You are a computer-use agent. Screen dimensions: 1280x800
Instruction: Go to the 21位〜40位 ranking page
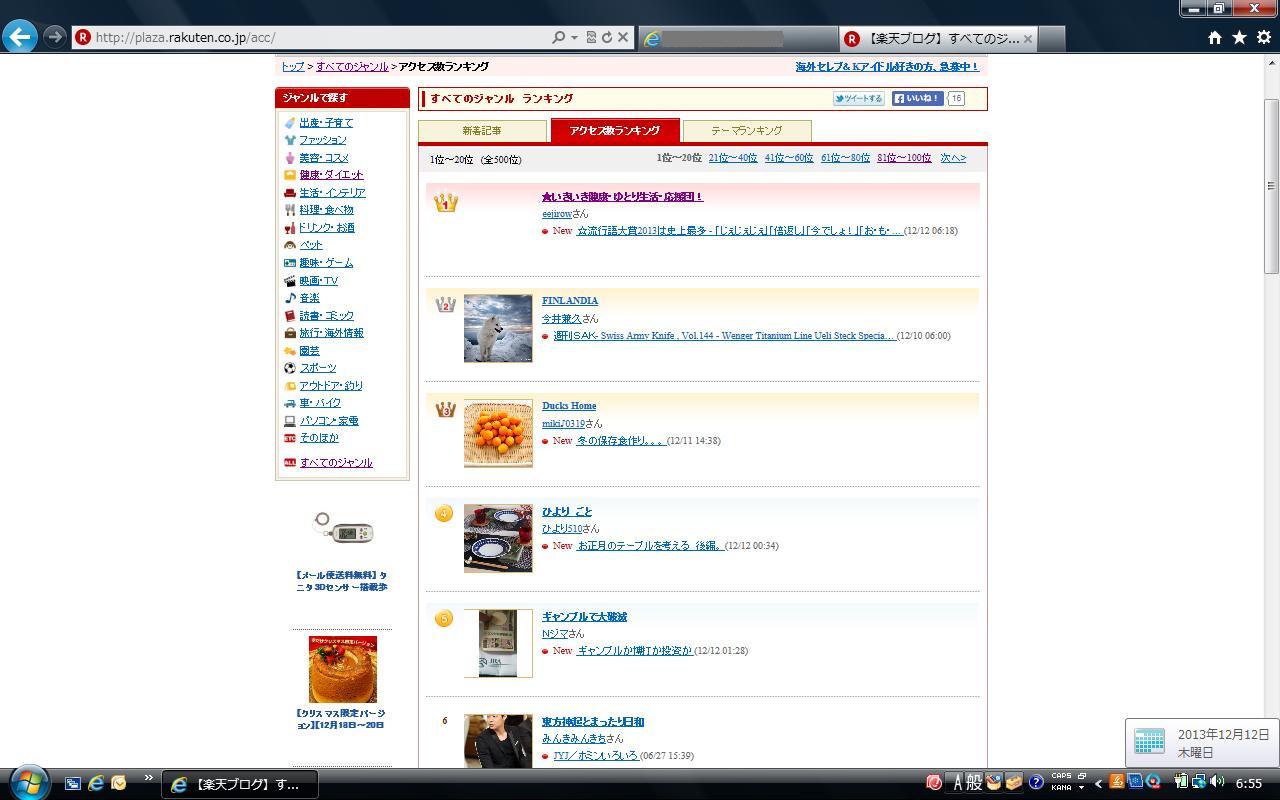click(x=732, y=158)
